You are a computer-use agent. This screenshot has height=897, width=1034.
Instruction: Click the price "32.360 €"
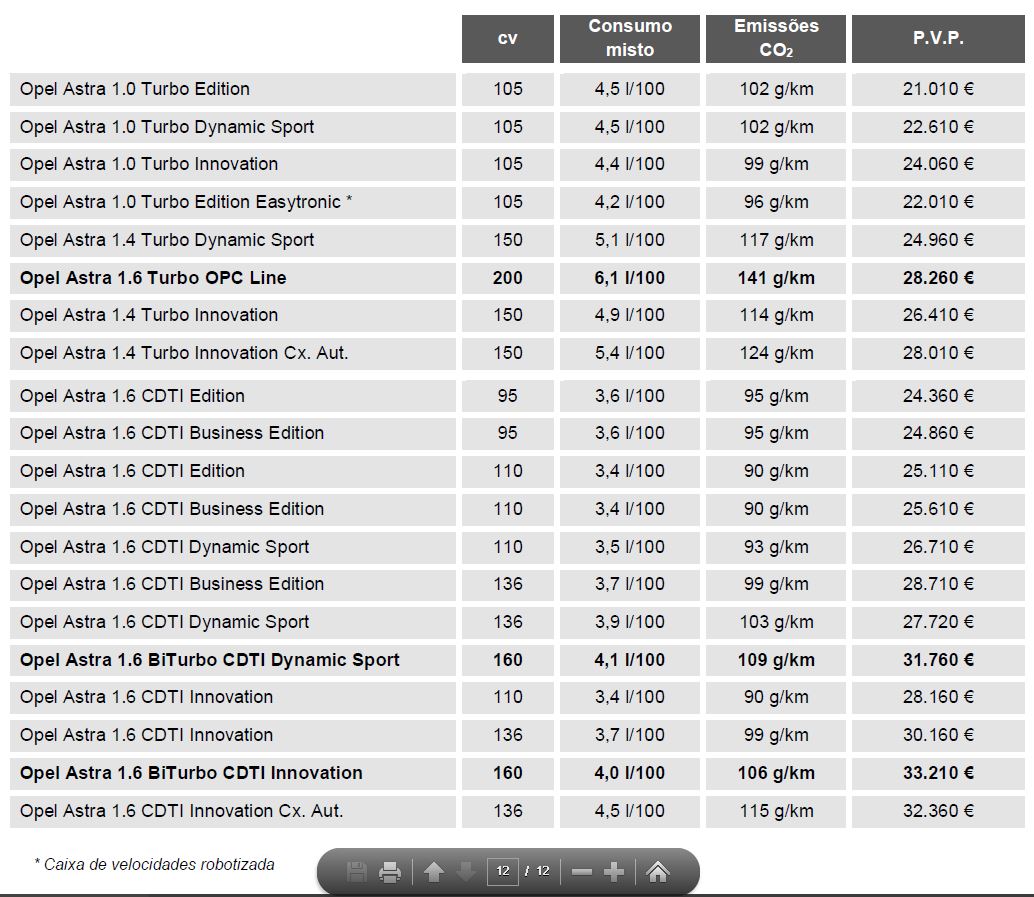(938, 811)
